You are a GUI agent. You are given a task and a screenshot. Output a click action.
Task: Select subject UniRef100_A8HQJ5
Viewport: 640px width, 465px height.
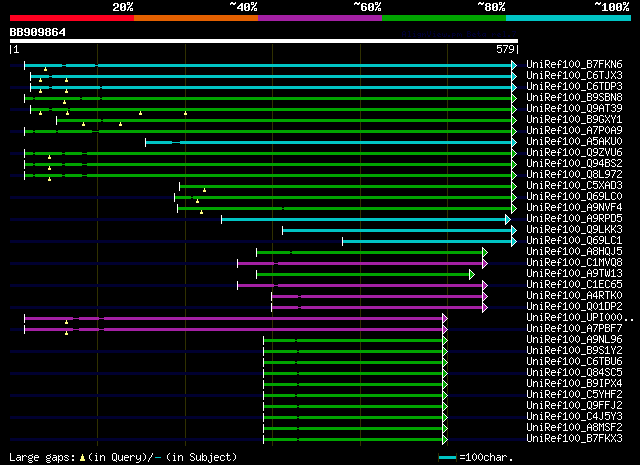coord(574,252)
